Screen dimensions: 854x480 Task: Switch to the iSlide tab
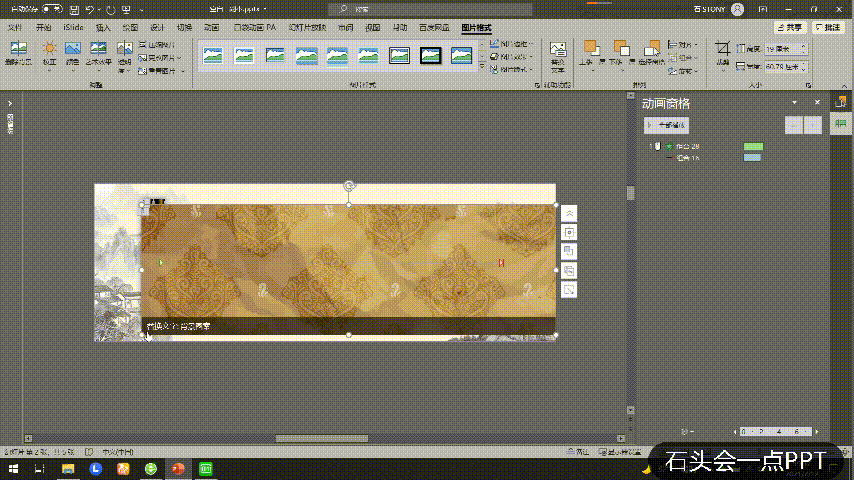[x=73, y=28]
